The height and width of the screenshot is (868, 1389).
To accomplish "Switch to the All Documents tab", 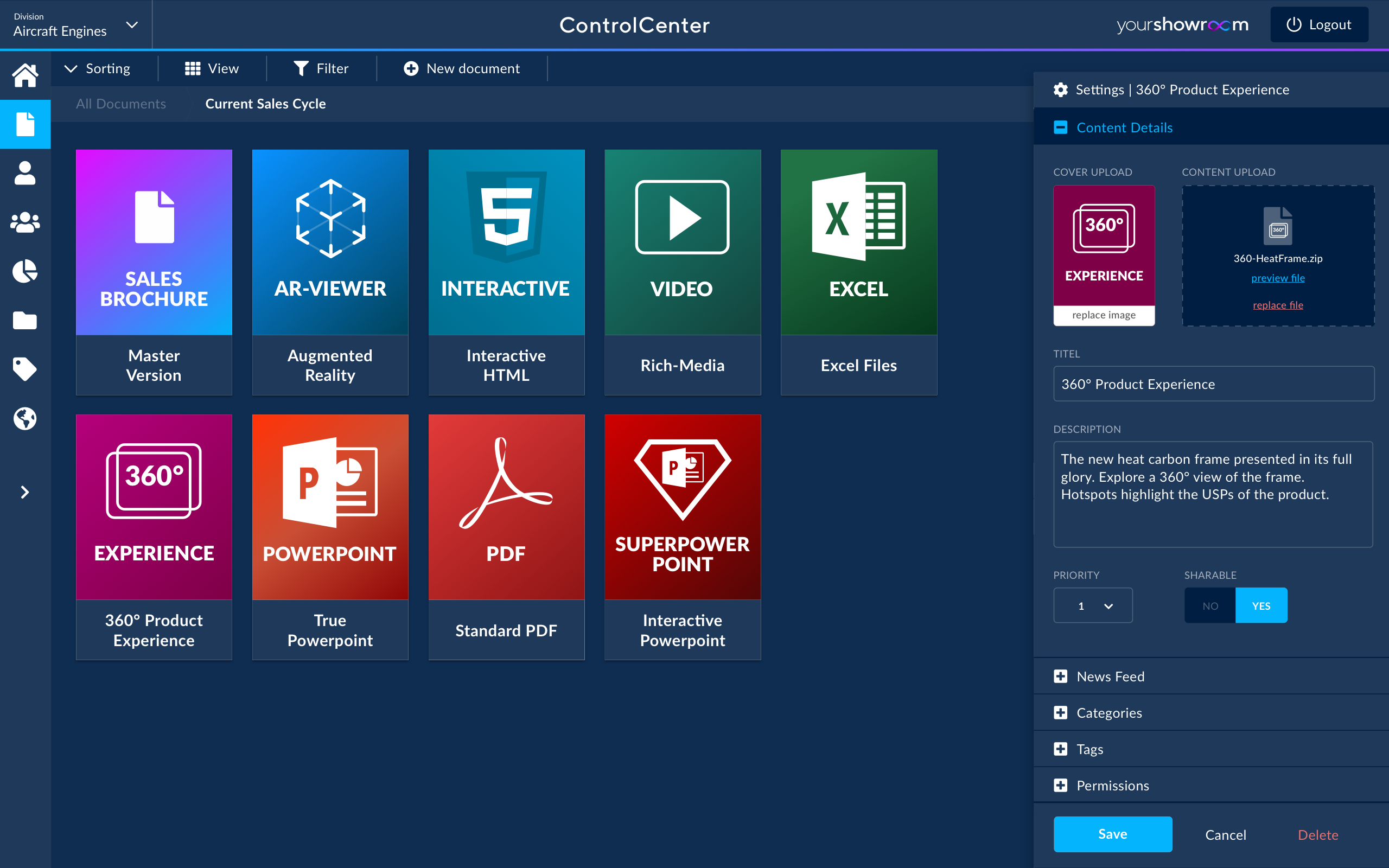I will pos(121,103).
